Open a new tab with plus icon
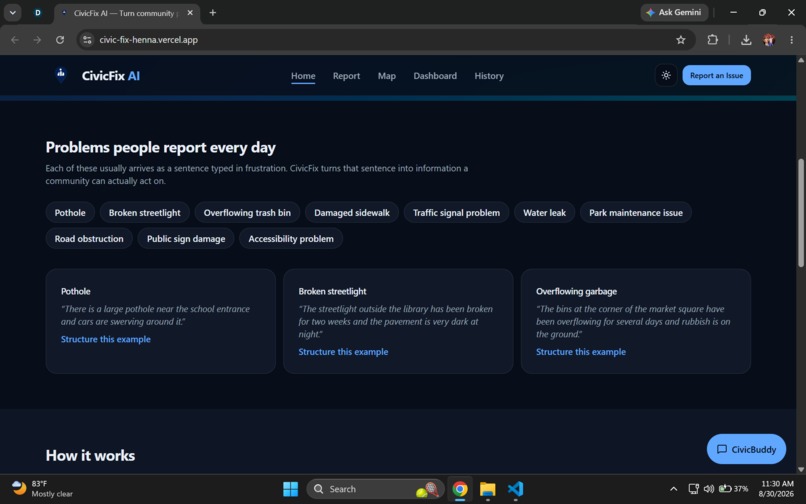806x504 pixels. [x=212, y=13]
